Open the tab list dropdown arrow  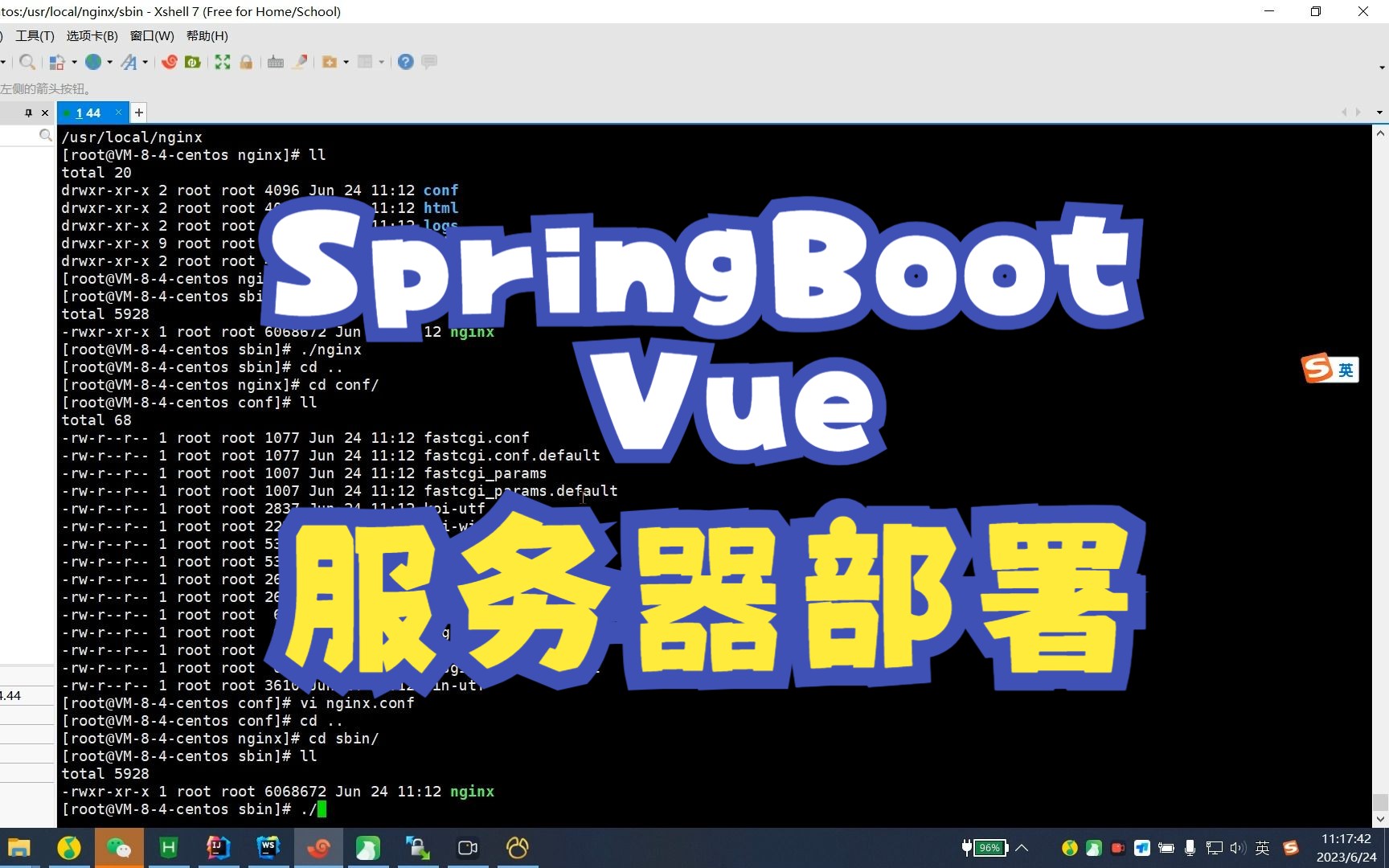(1379, 113)
